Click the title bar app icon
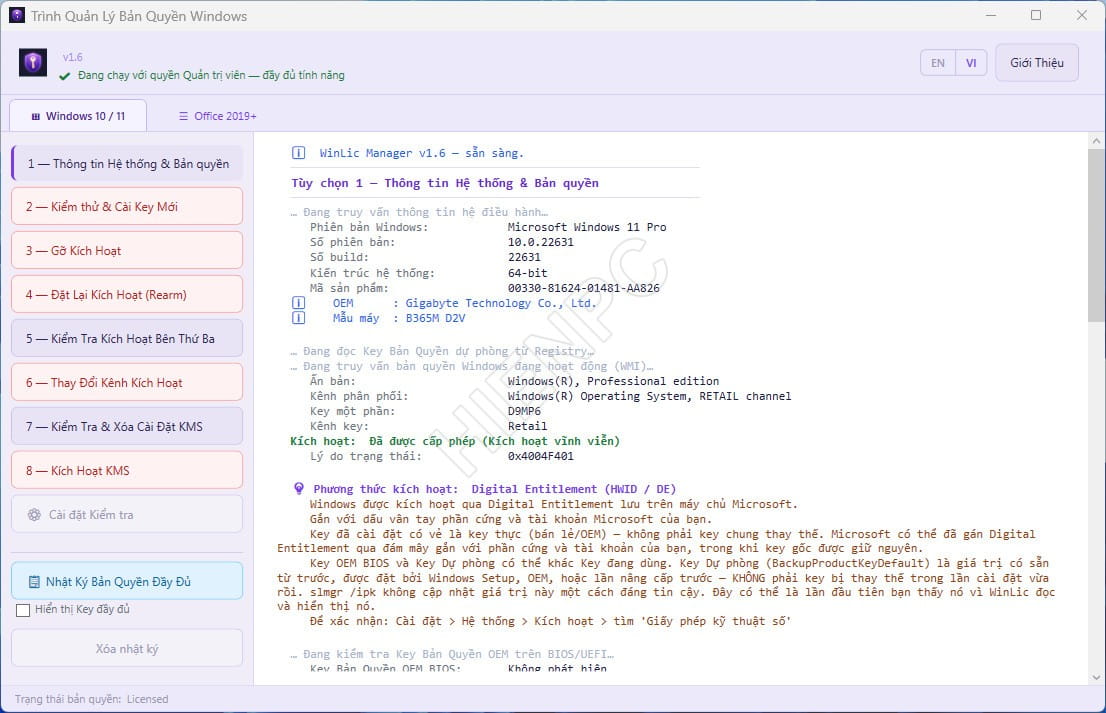The width and height of the screenshot is (1106, 713). (x=17, y=16)
